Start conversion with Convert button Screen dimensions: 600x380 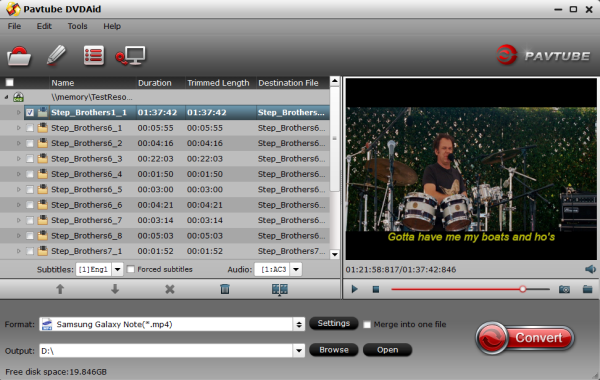[x=525, y=338]
